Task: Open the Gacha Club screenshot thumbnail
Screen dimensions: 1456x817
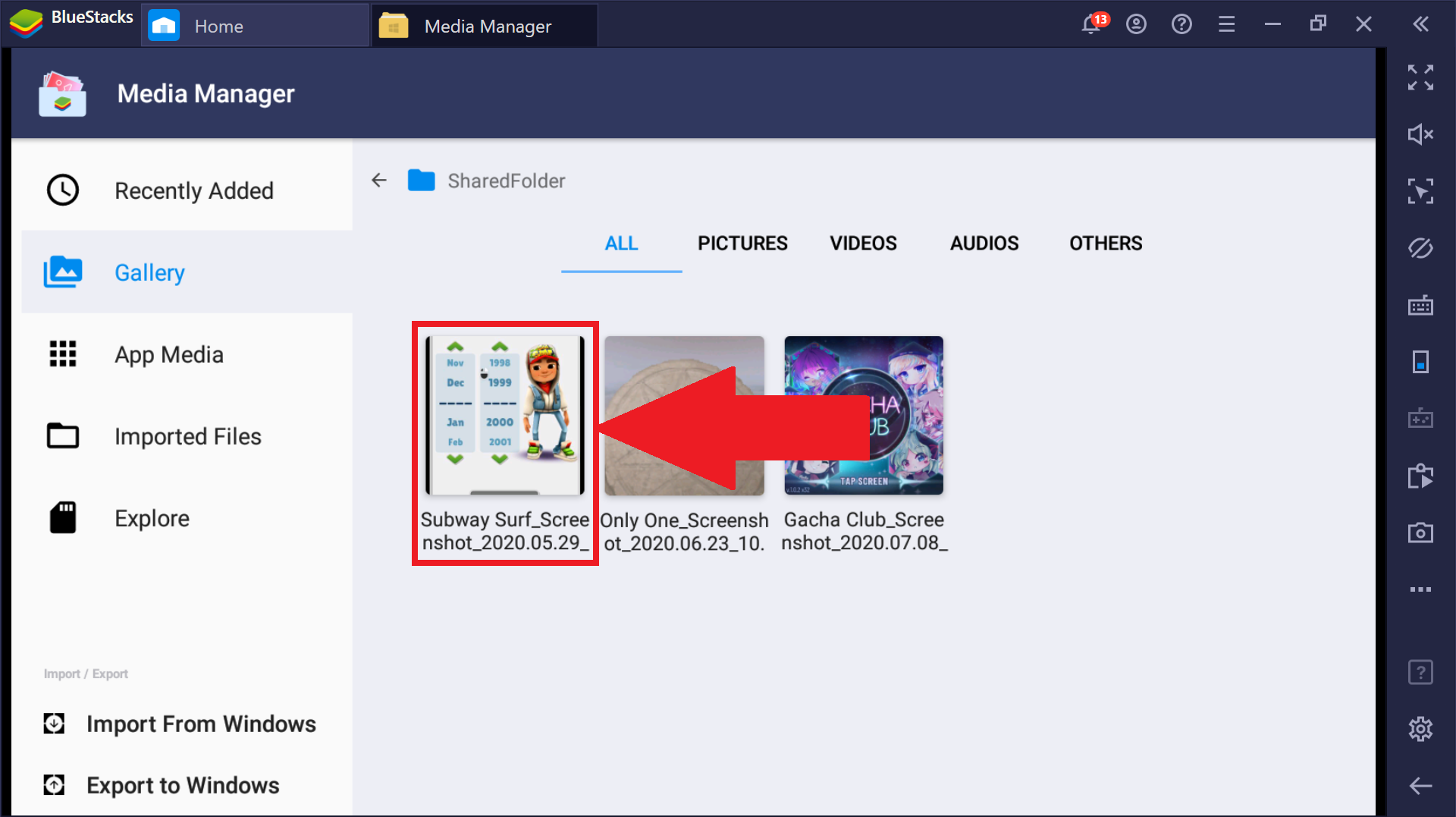Action: point(864,416)
